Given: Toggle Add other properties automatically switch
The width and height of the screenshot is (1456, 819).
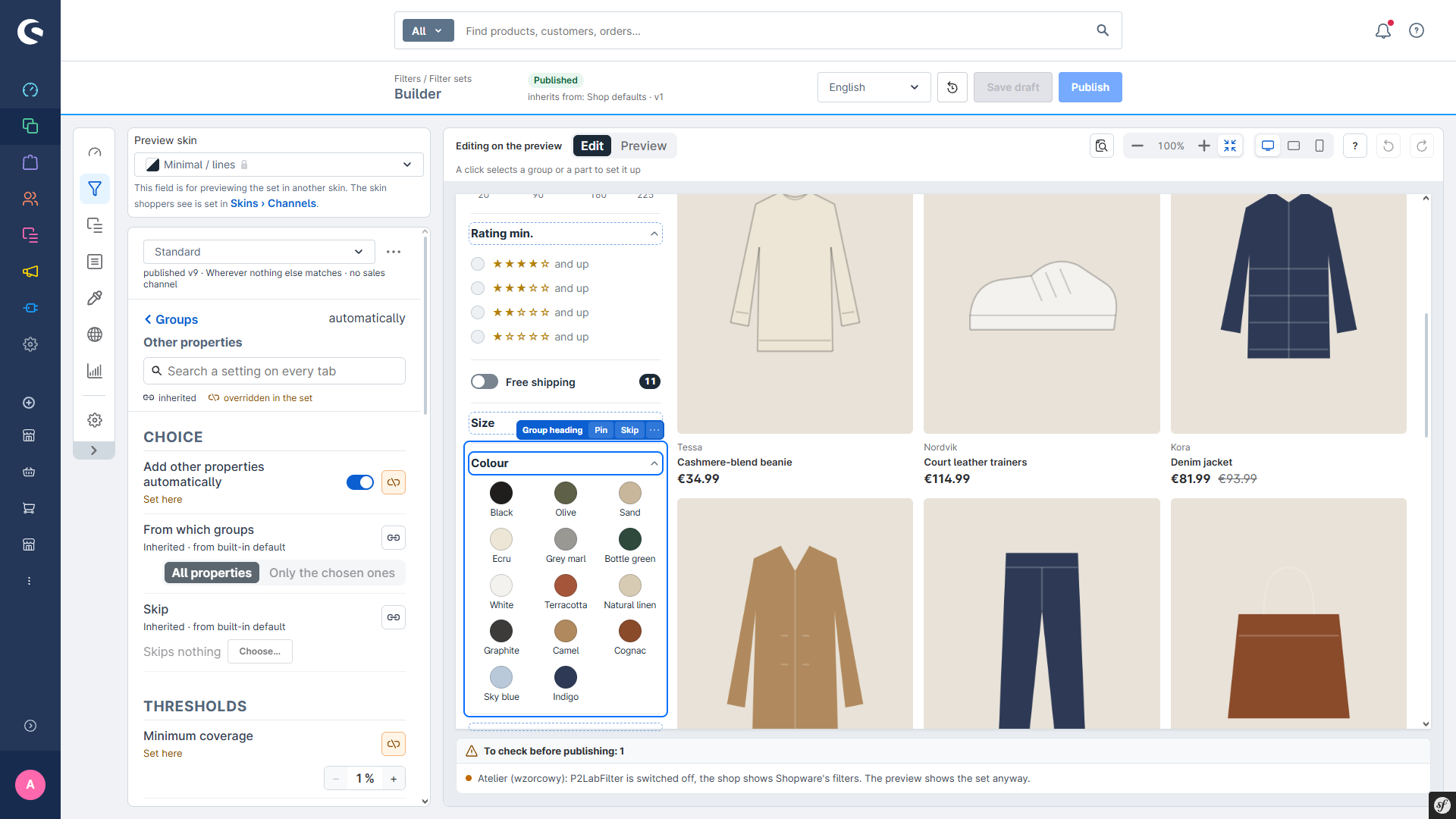Looking at the screenshot, I should click(360, 482).
